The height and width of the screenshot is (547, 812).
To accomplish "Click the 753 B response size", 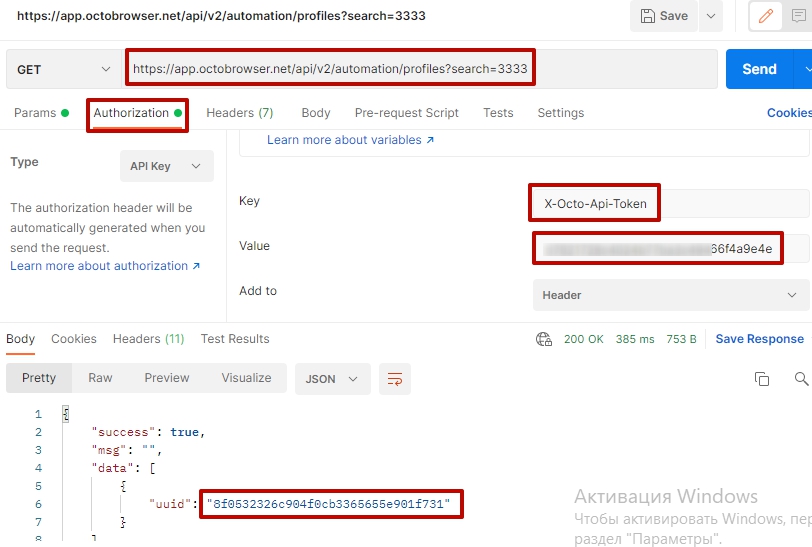I will (x=681, y=339).
